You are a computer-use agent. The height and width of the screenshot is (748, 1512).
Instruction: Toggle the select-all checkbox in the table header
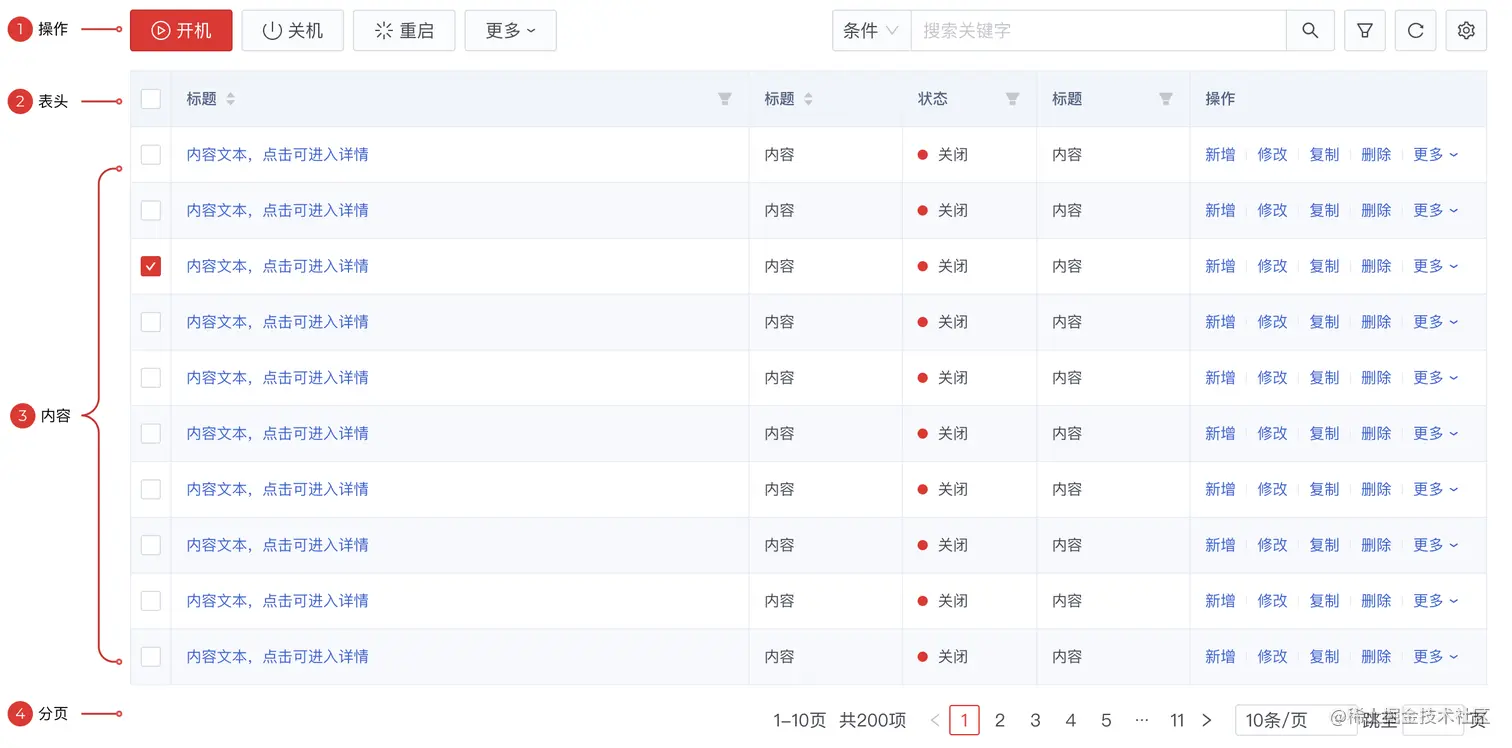point(151,99)
